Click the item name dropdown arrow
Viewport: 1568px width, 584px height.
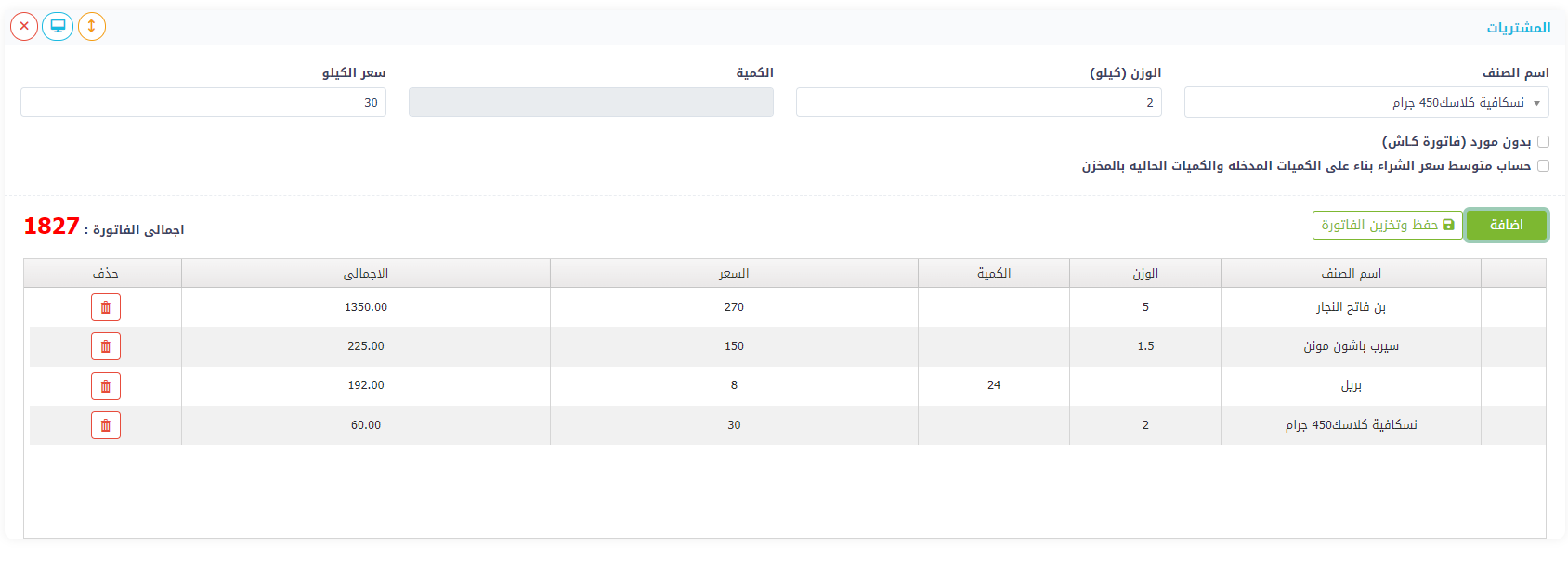pyautogui.click(x=1536, y=103)
